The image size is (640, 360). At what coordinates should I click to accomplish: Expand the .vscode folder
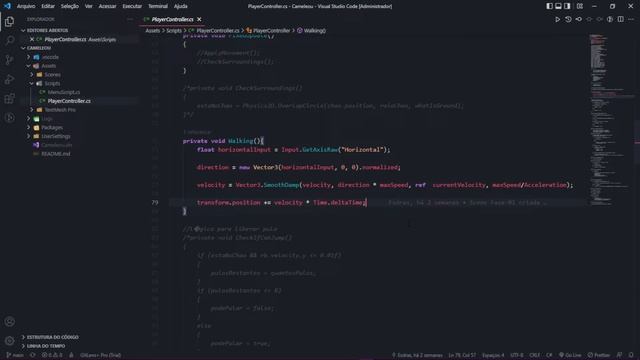click(x=29, y=57)
